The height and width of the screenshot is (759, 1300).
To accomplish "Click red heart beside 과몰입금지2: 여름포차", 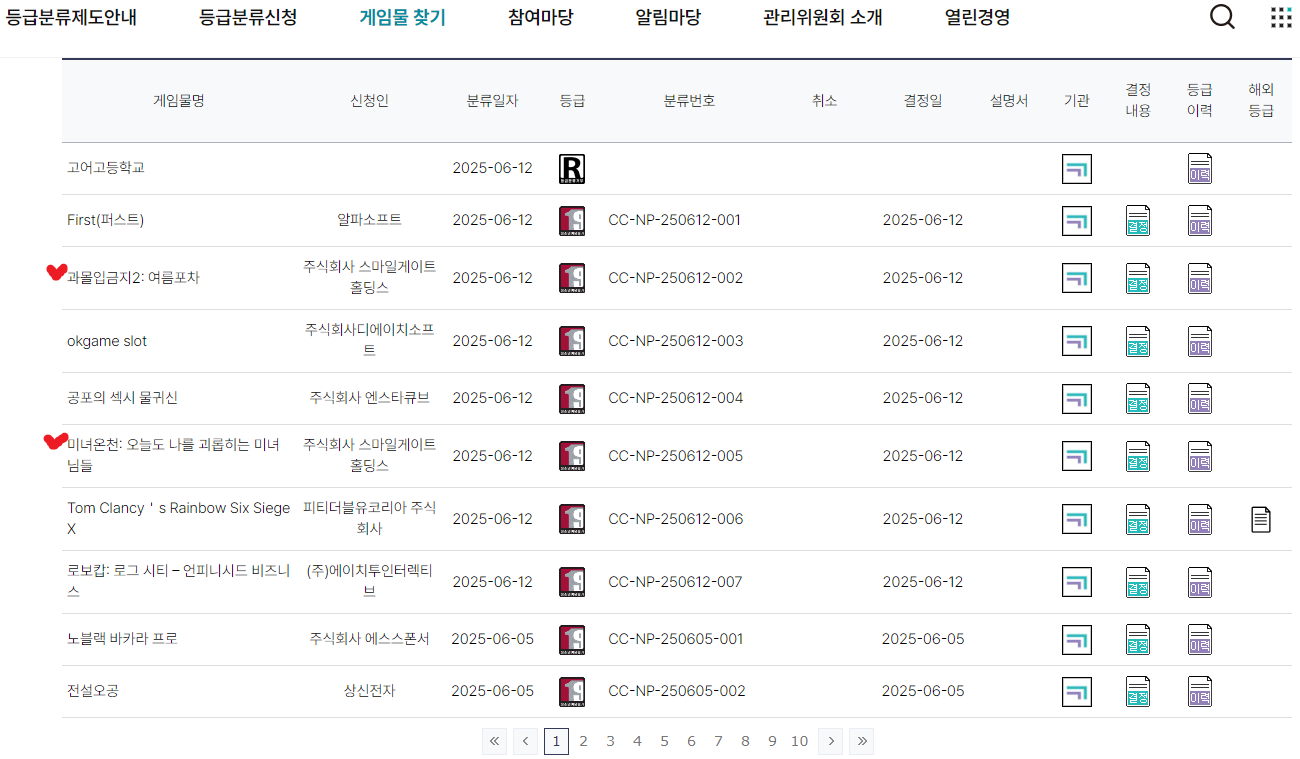I will [57, 273].
